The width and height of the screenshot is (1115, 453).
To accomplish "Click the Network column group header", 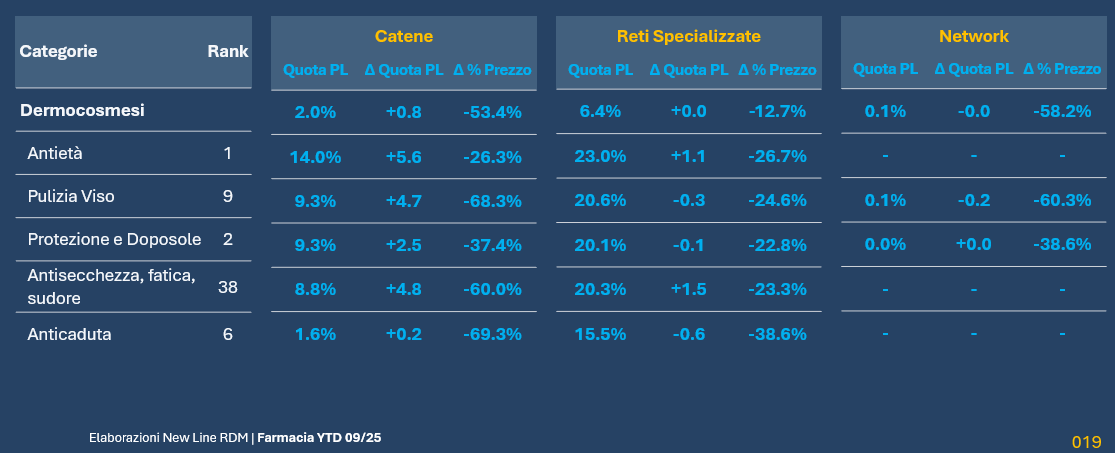I will pyautogui.click(x=973, y=36).
